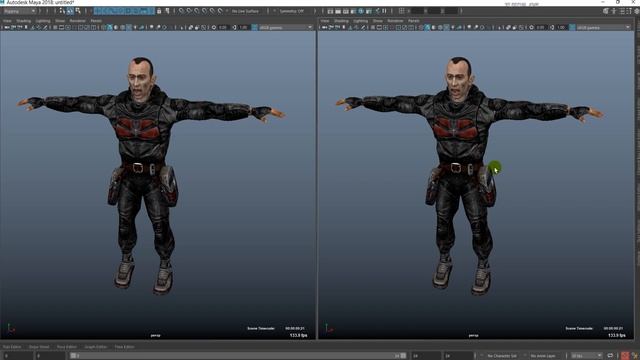Toggle the lock selection padlock icon
The width and height of the screenshot is (640, 360).
pos(159,11)
